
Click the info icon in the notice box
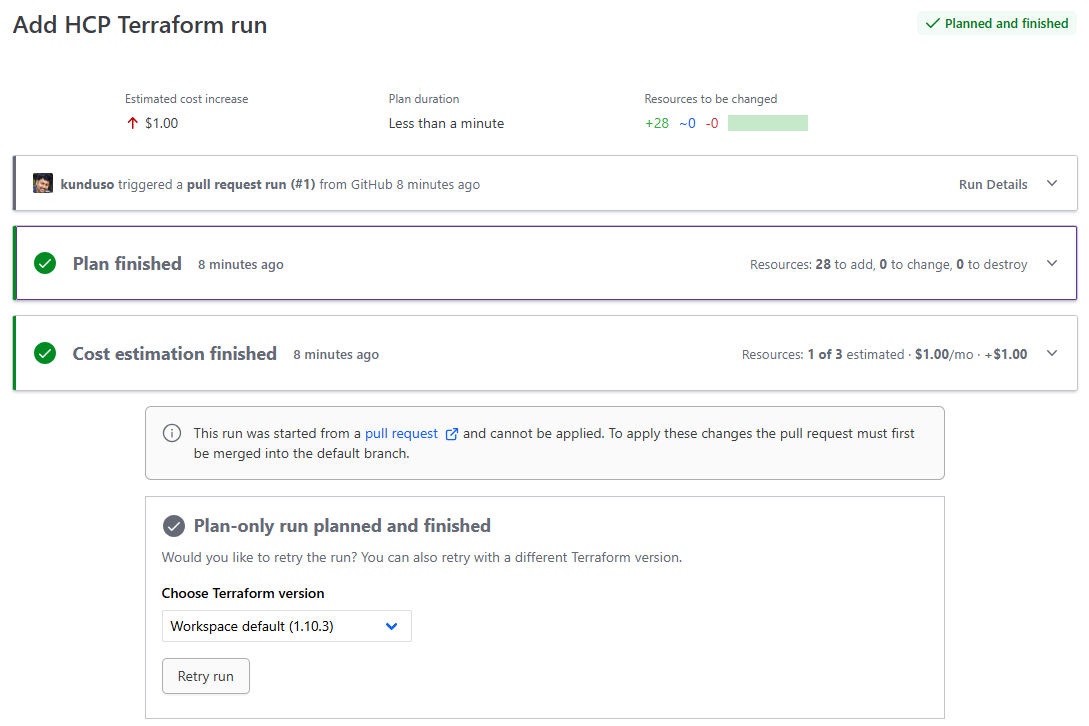click(x=172, y=434)
